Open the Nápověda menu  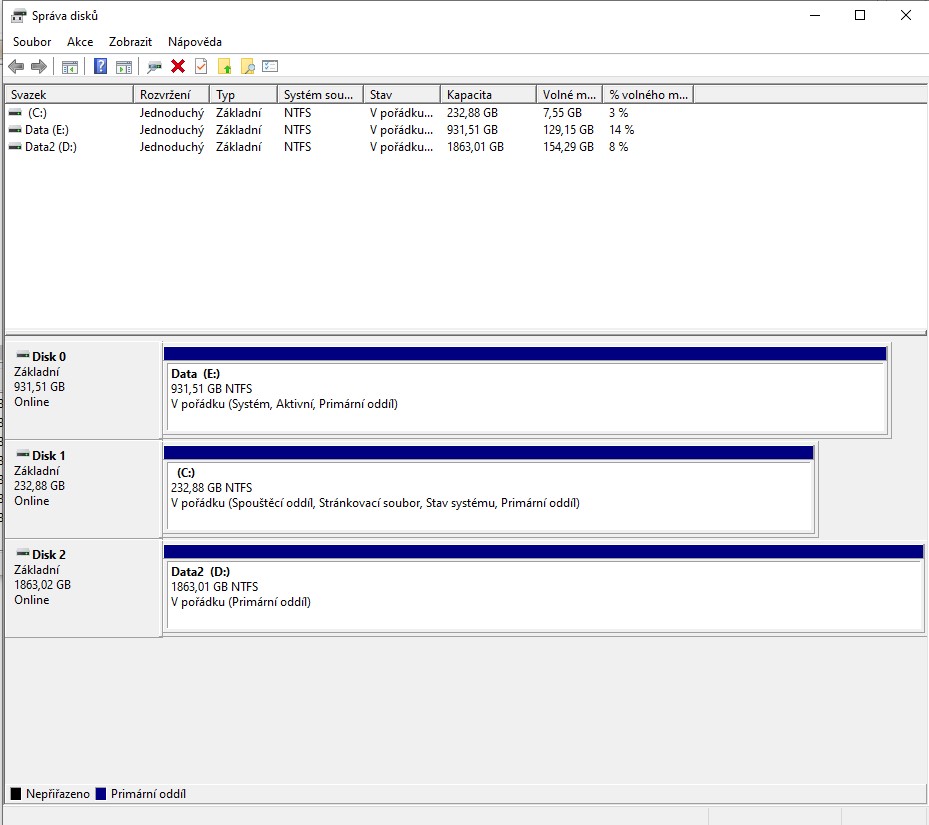195,42
